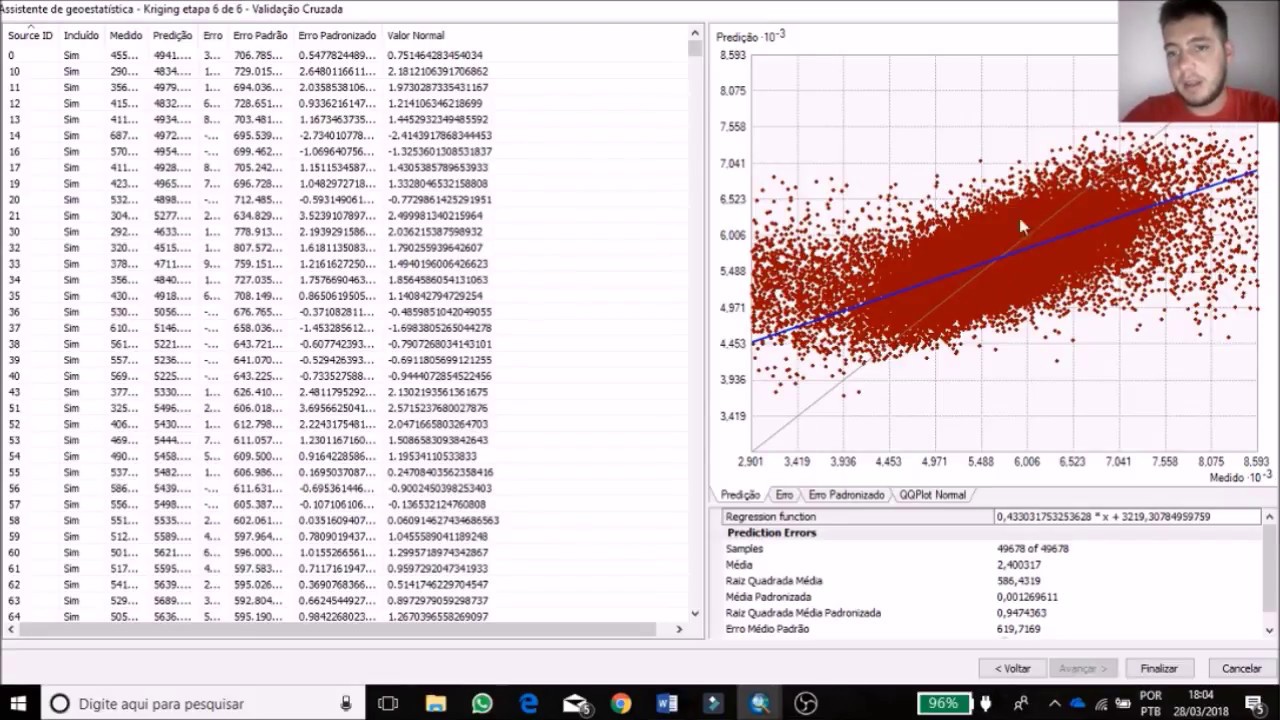Open the Mail app from the taskbar
Screen dimensions: 1280x720
[575, 704]
